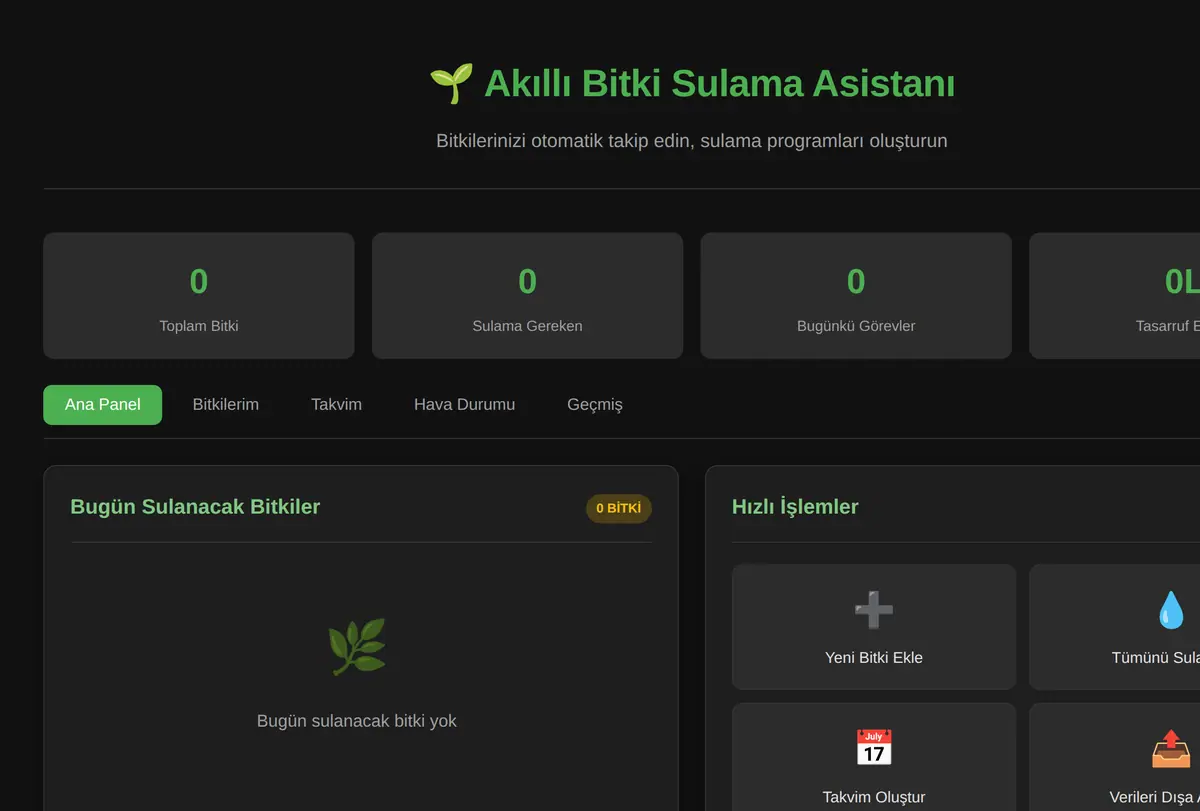Click the Hızlı İşlemler heading

[795, 507]
